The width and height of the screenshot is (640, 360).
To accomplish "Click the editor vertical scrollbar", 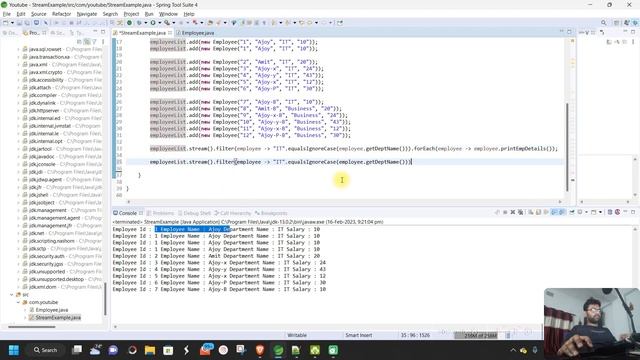I will 567,147.
